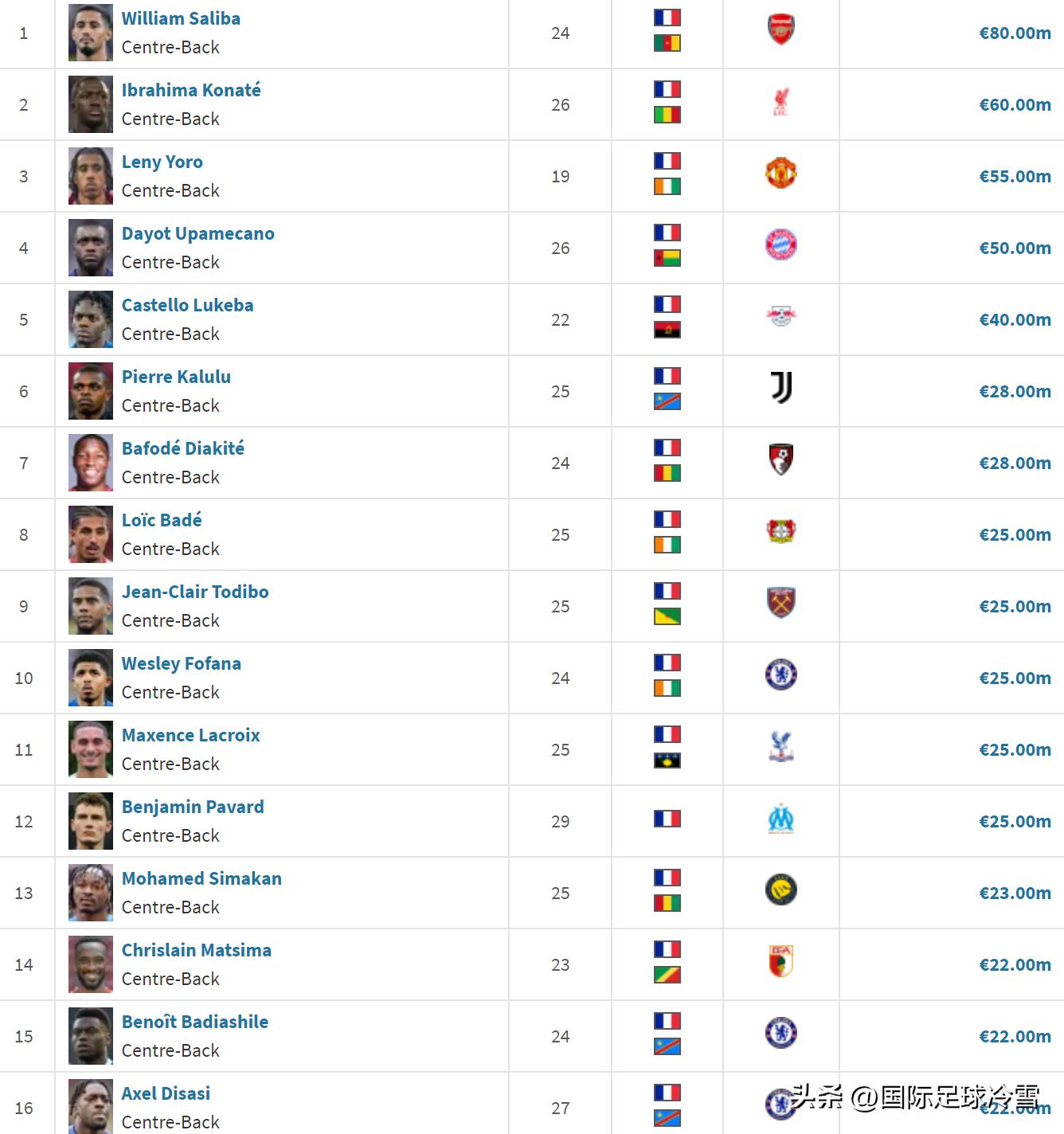Click French flag in Pavard's row
1064x1134 pixels.
pos(667,819)
